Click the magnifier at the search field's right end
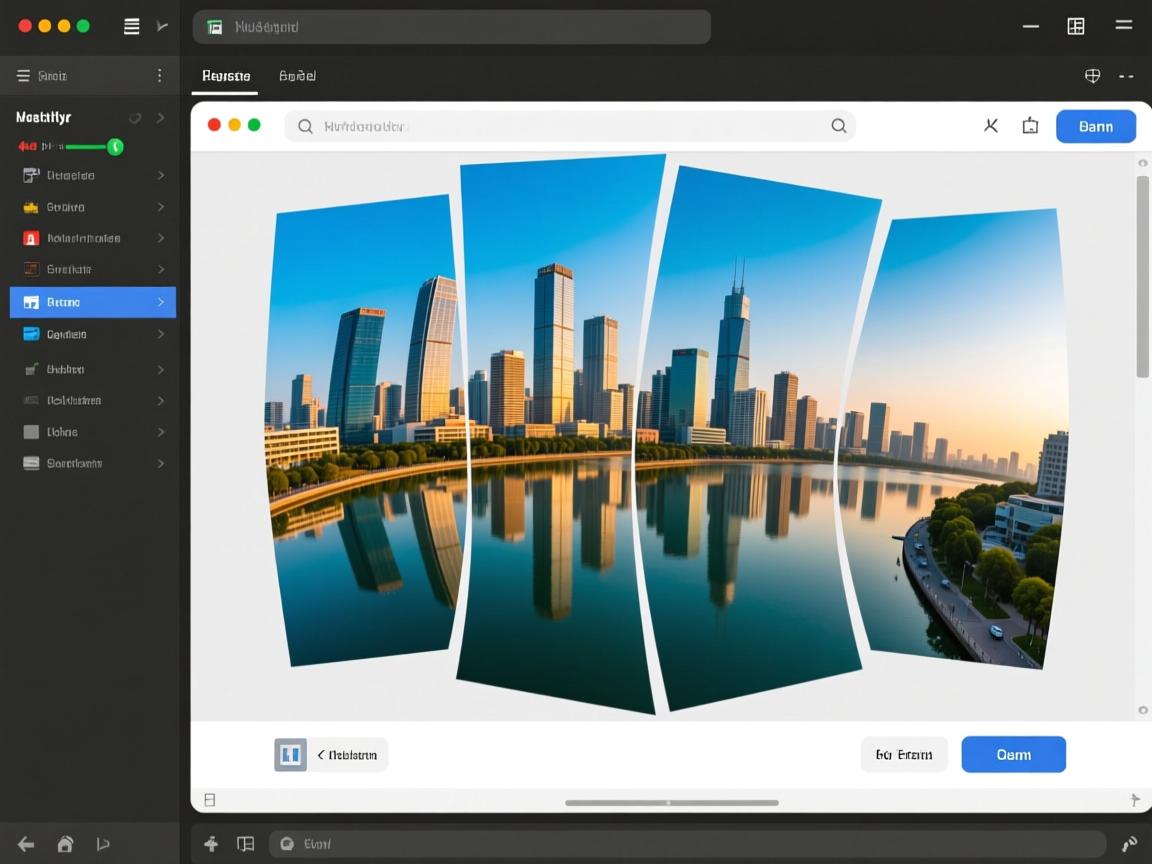1152x864 pixels. coord(838,126)
